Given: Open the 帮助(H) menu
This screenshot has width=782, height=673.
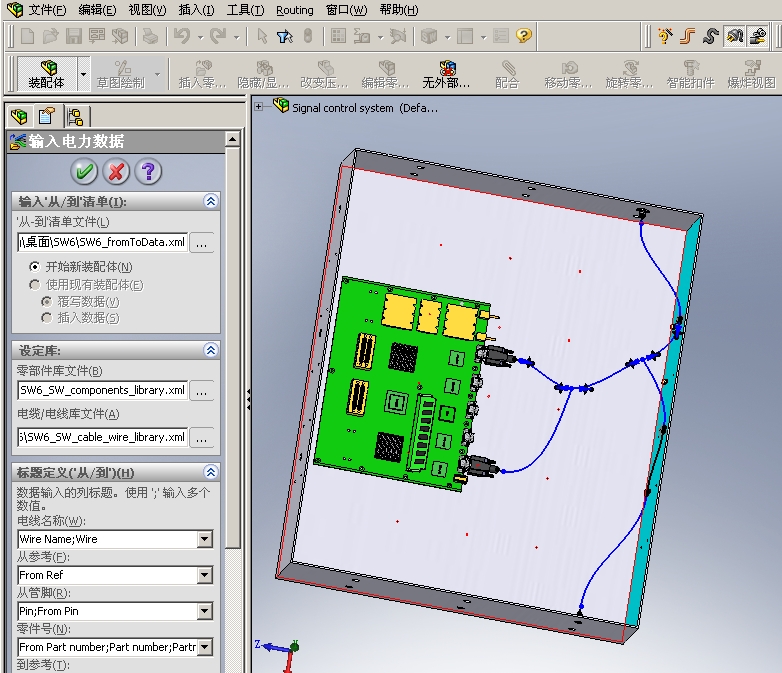Looking at the screenshot, I should pyautogui.click(x=399, y=10).
